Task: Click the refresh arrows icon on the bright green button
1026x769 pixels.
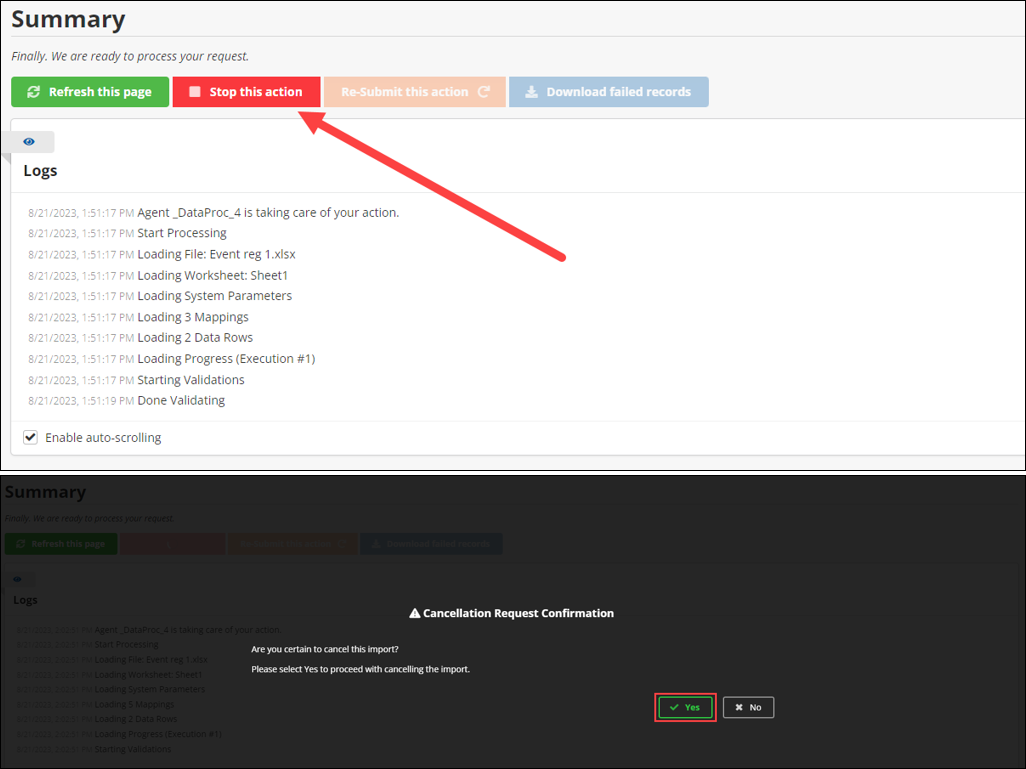Action: point(34,92)
